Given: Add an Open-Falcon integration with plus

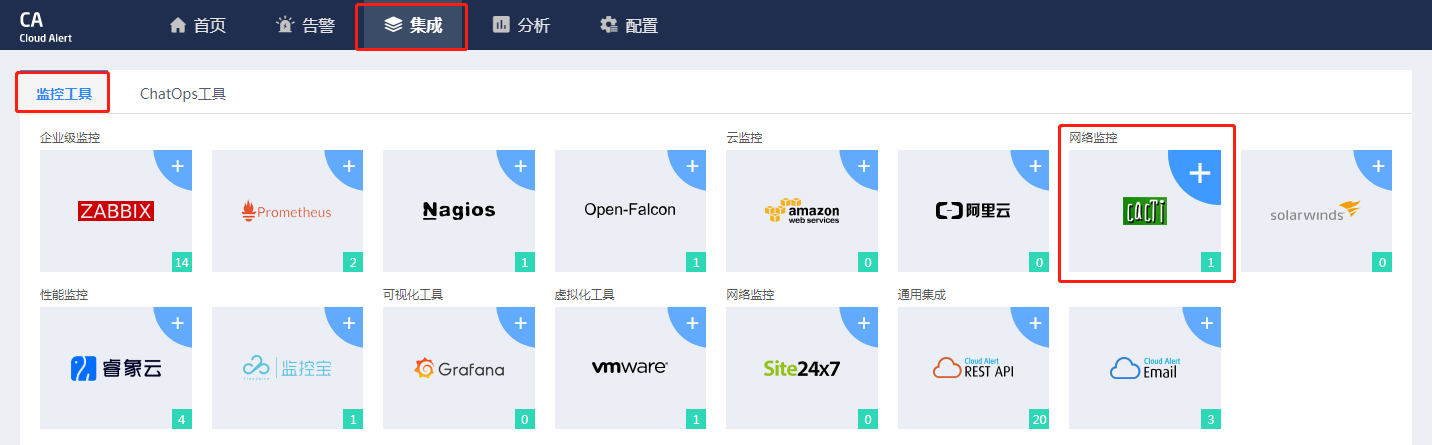Looking at the screenshot, I should tap(692, 166).
